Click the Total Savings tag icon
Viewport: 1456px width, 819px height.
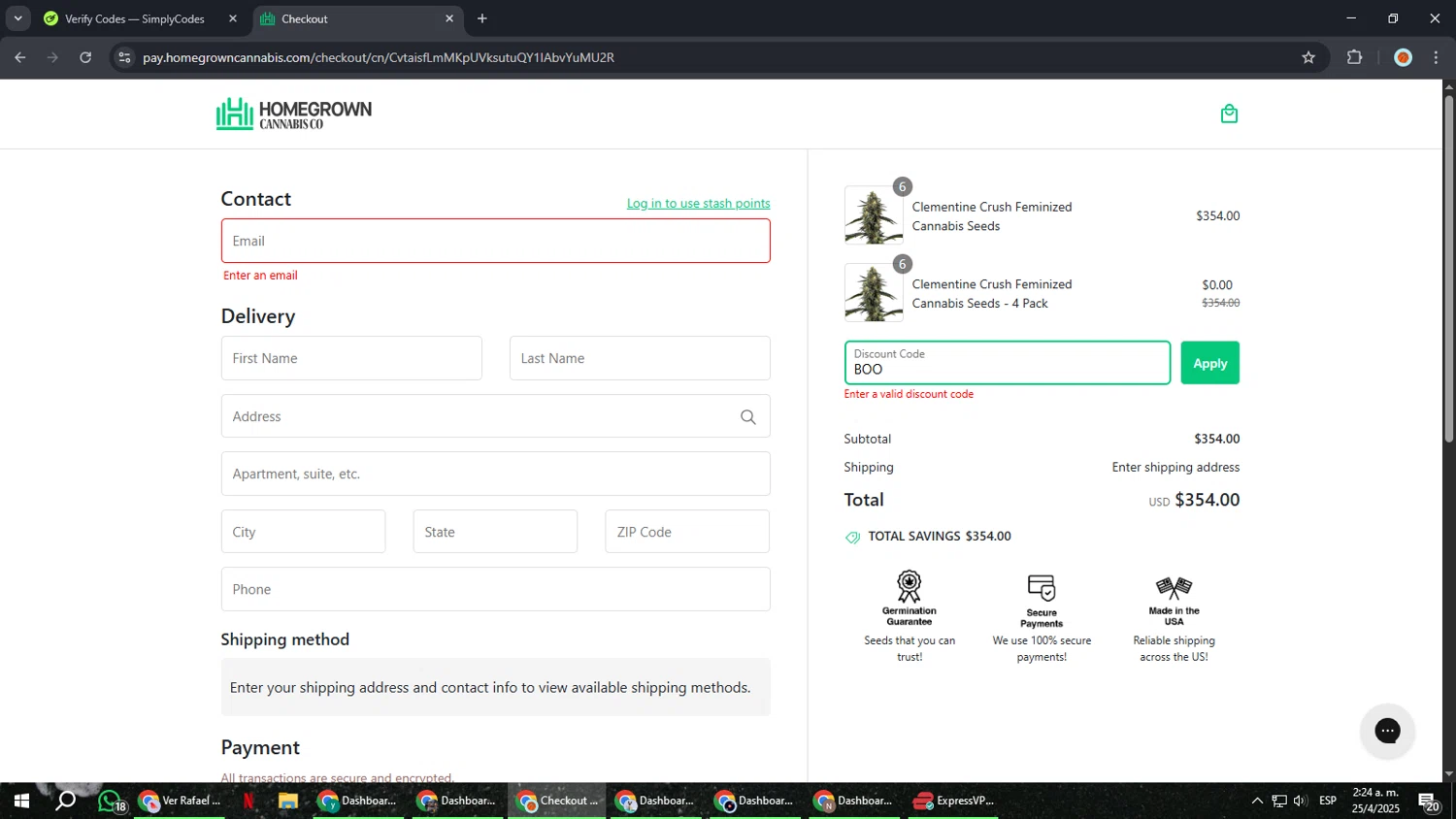coord(852,537)
